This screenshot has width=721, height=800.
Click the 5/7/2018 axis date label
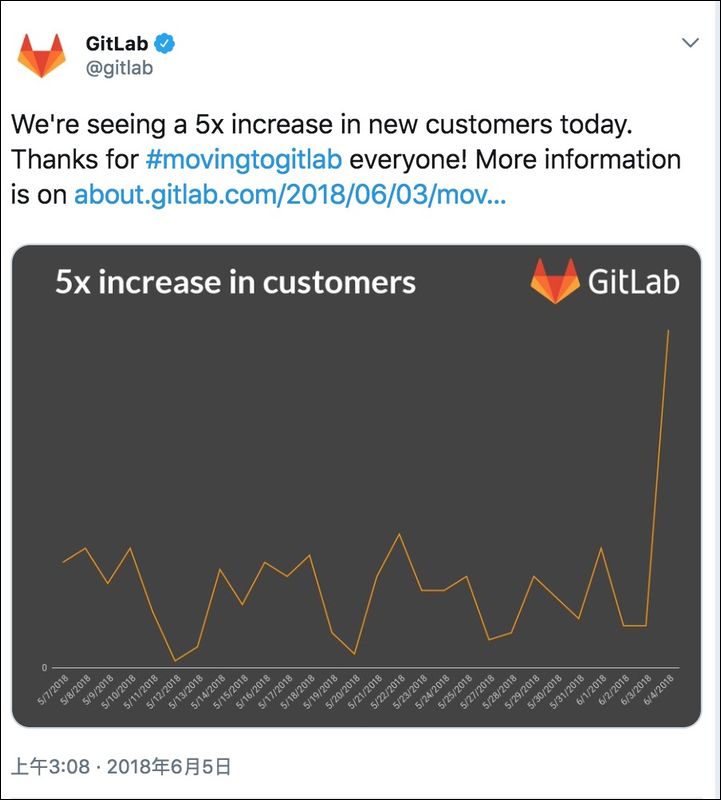53,690
